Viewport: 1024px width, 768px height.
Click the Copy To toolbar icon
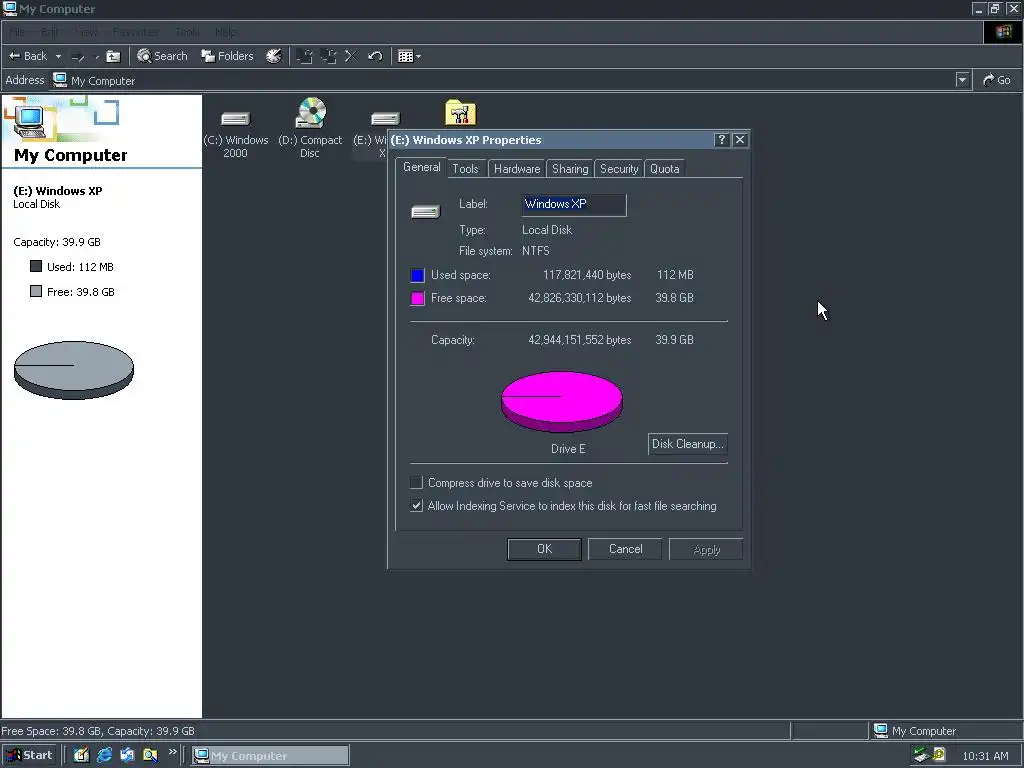[328, 56]
